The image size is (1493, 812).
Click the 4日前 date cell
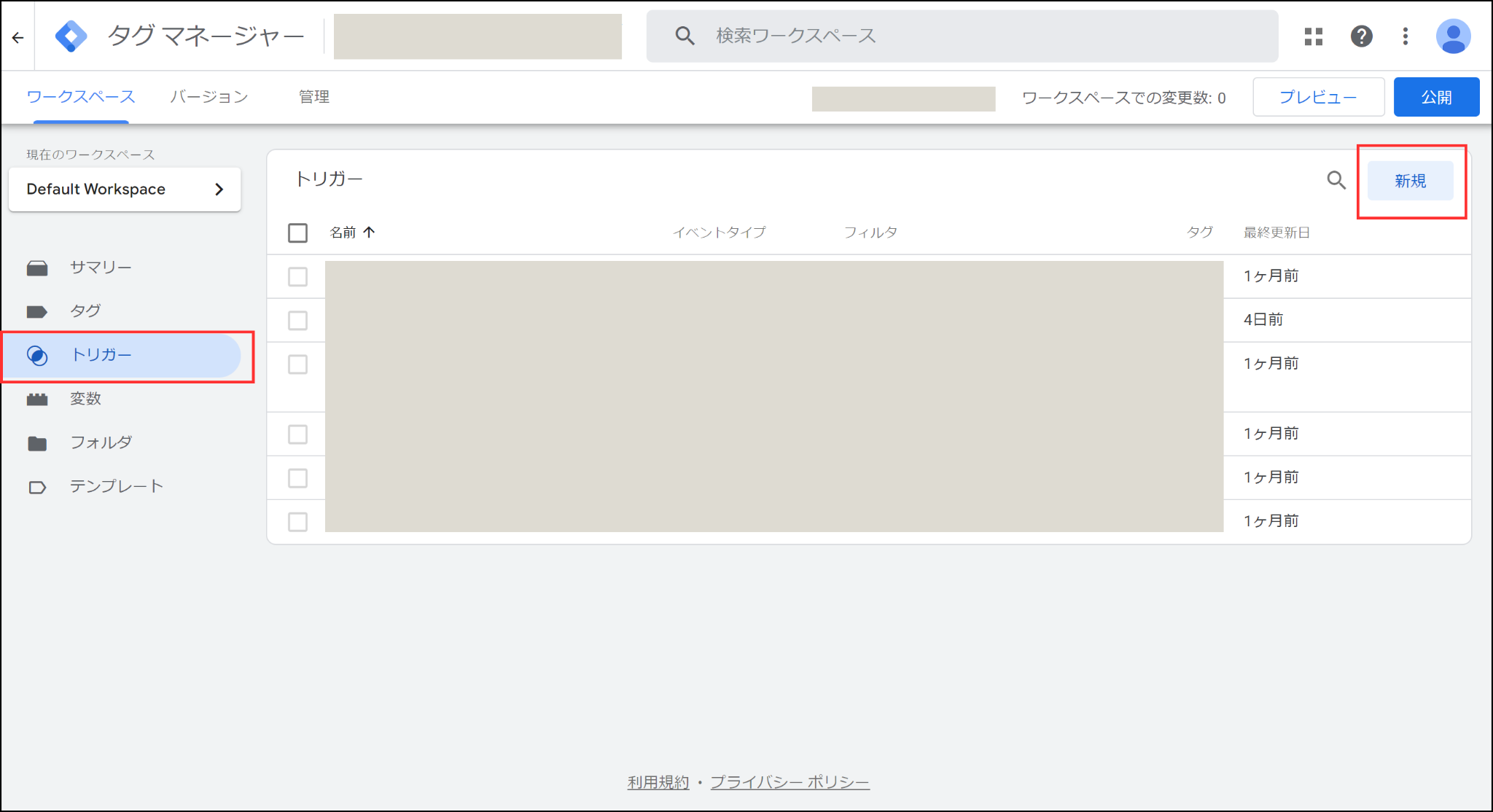point(1263,319)
